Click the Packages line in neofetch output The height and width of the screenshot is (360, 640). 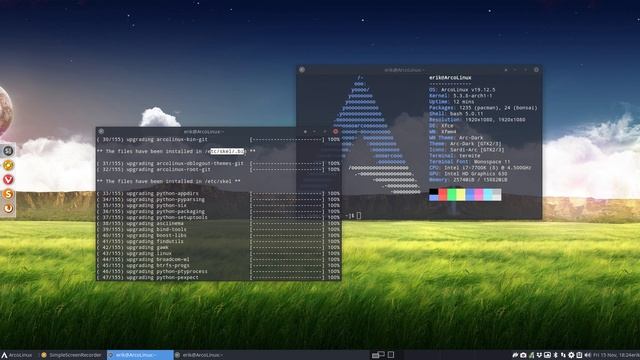point(483,108)
